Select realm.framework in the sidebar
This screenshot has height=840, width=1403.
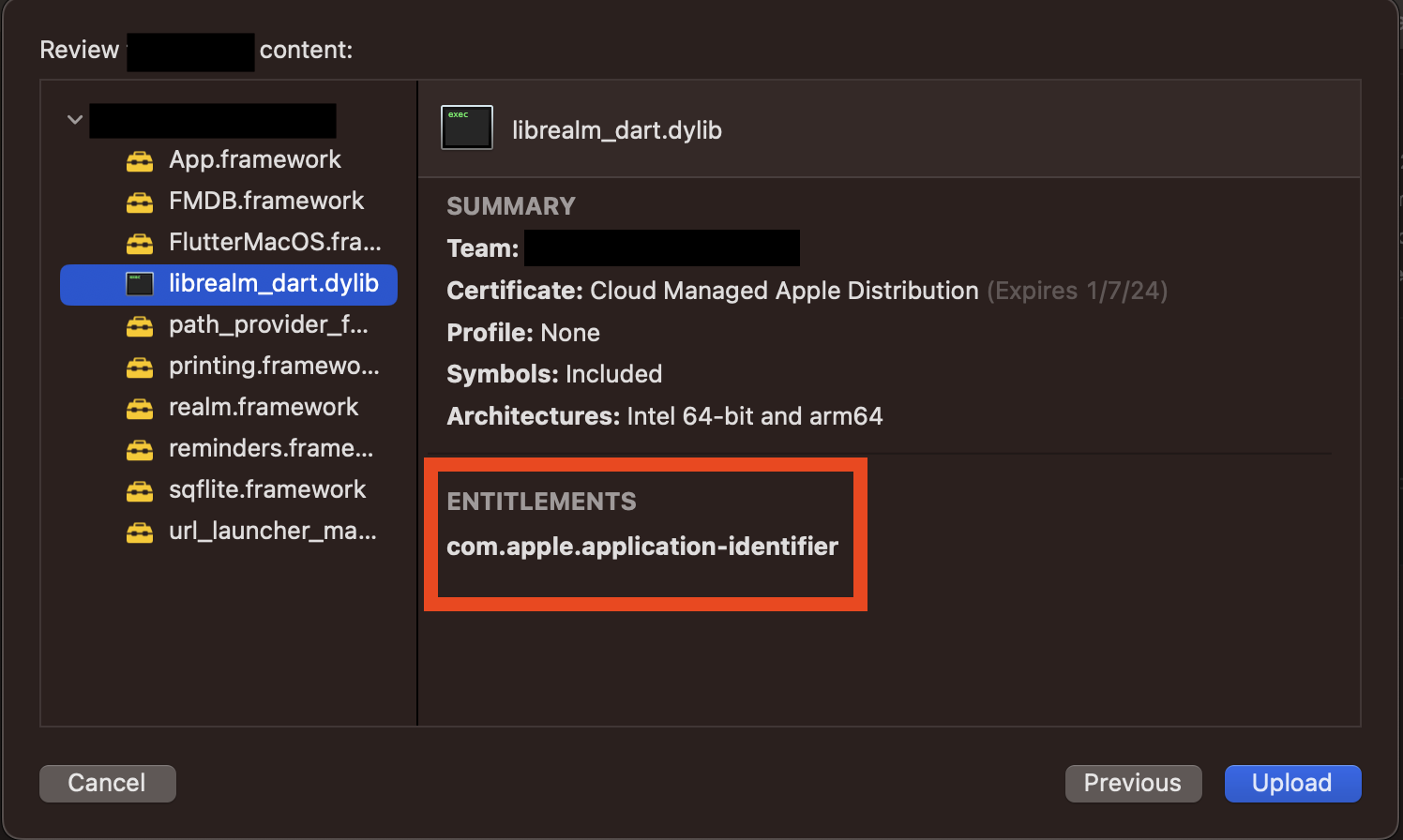(x=264, y=408)
